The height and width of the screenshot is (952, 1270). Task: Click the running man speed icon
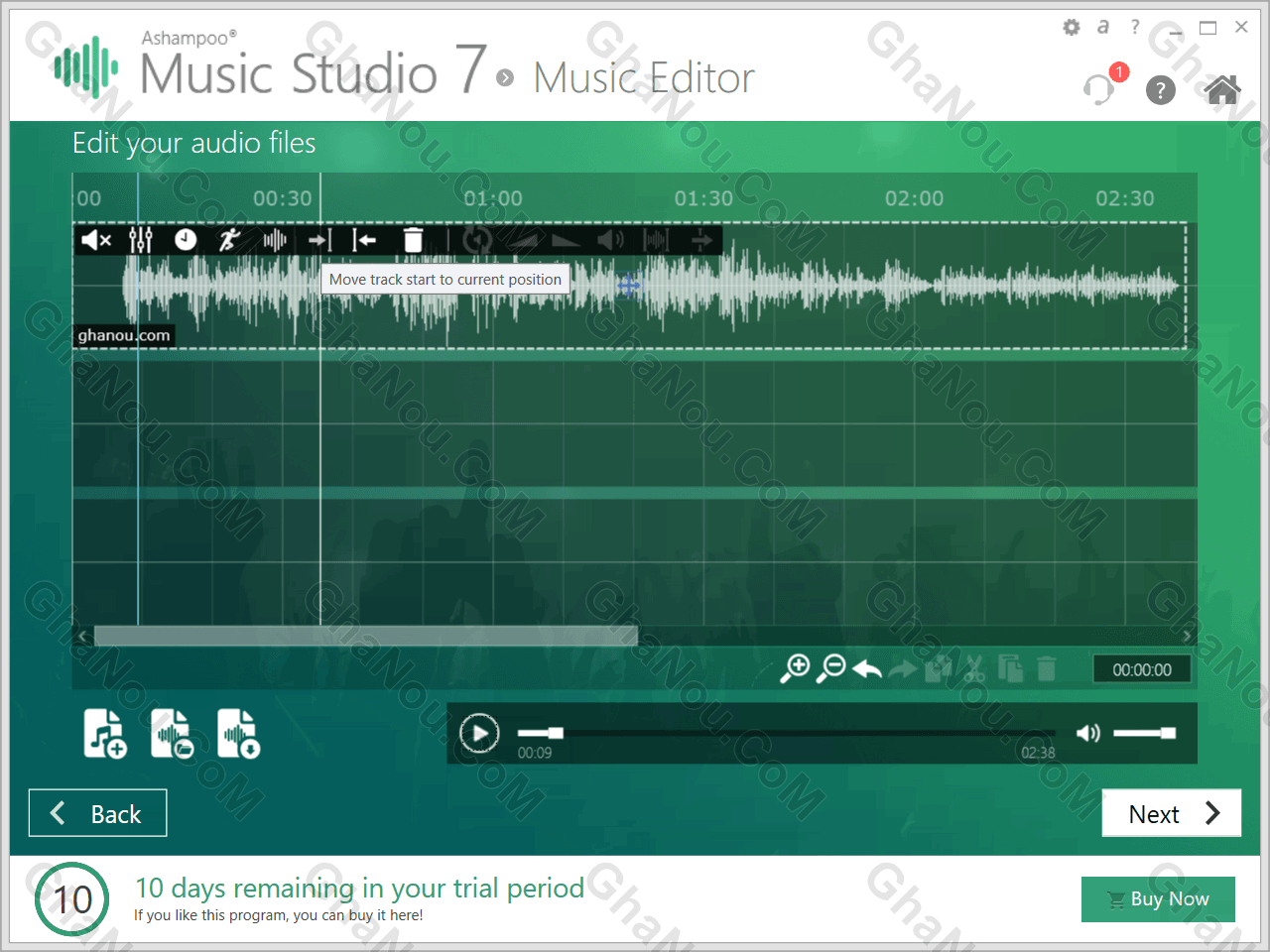point(230,240)
